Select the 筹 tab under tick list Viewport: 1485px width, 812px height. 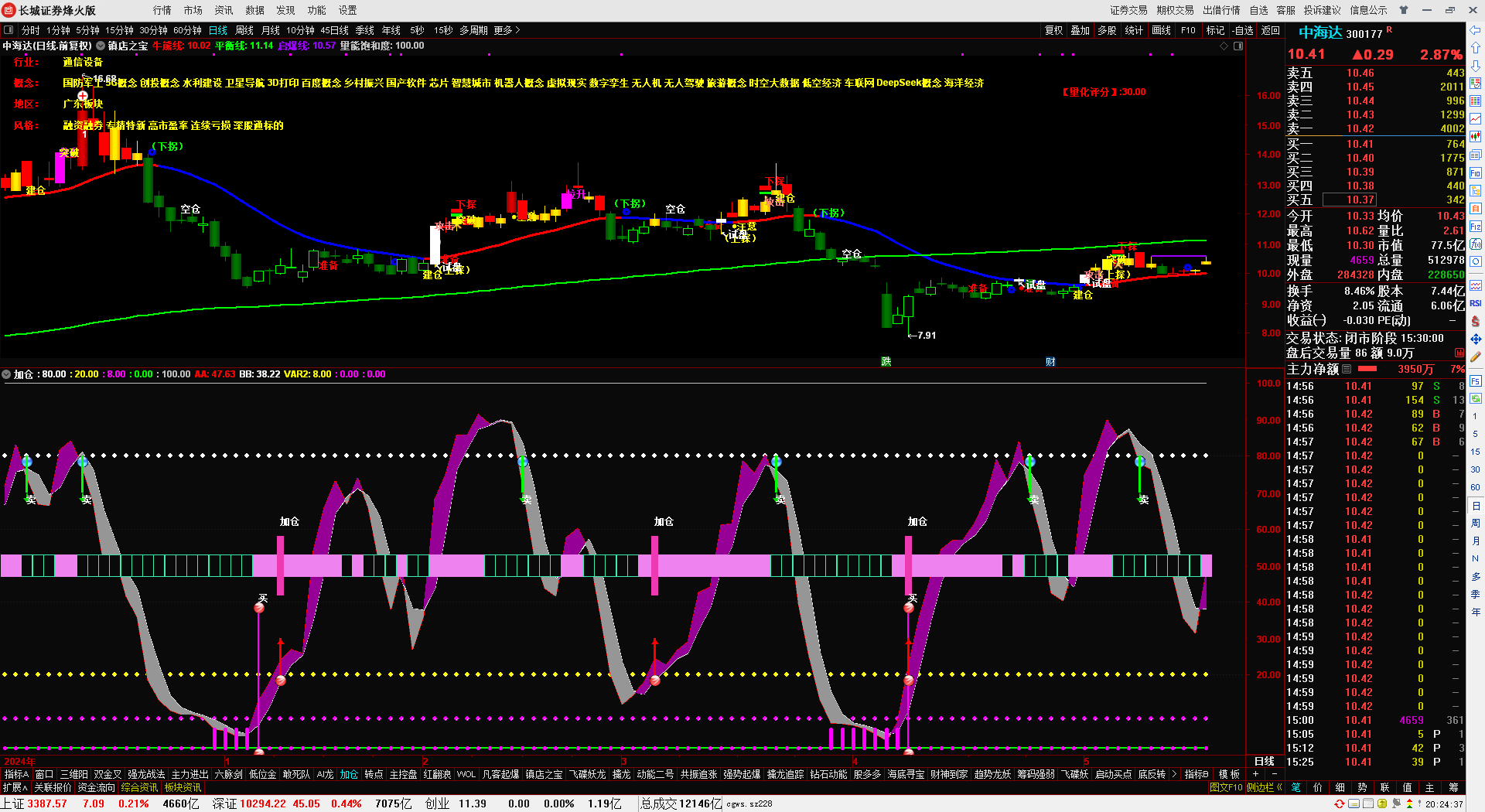1453,787
